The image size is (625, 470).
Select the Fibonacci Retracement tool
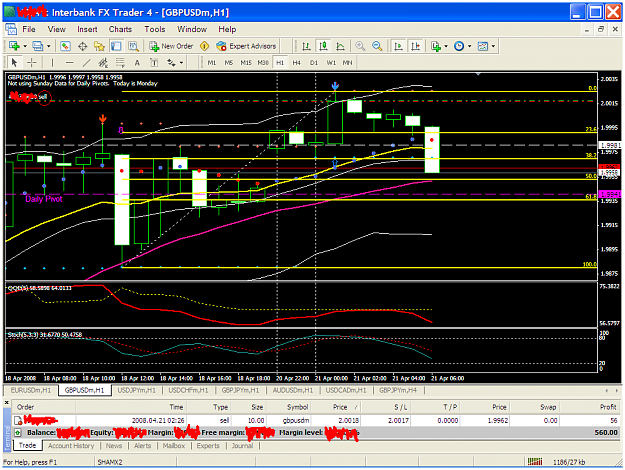(120, 63)
